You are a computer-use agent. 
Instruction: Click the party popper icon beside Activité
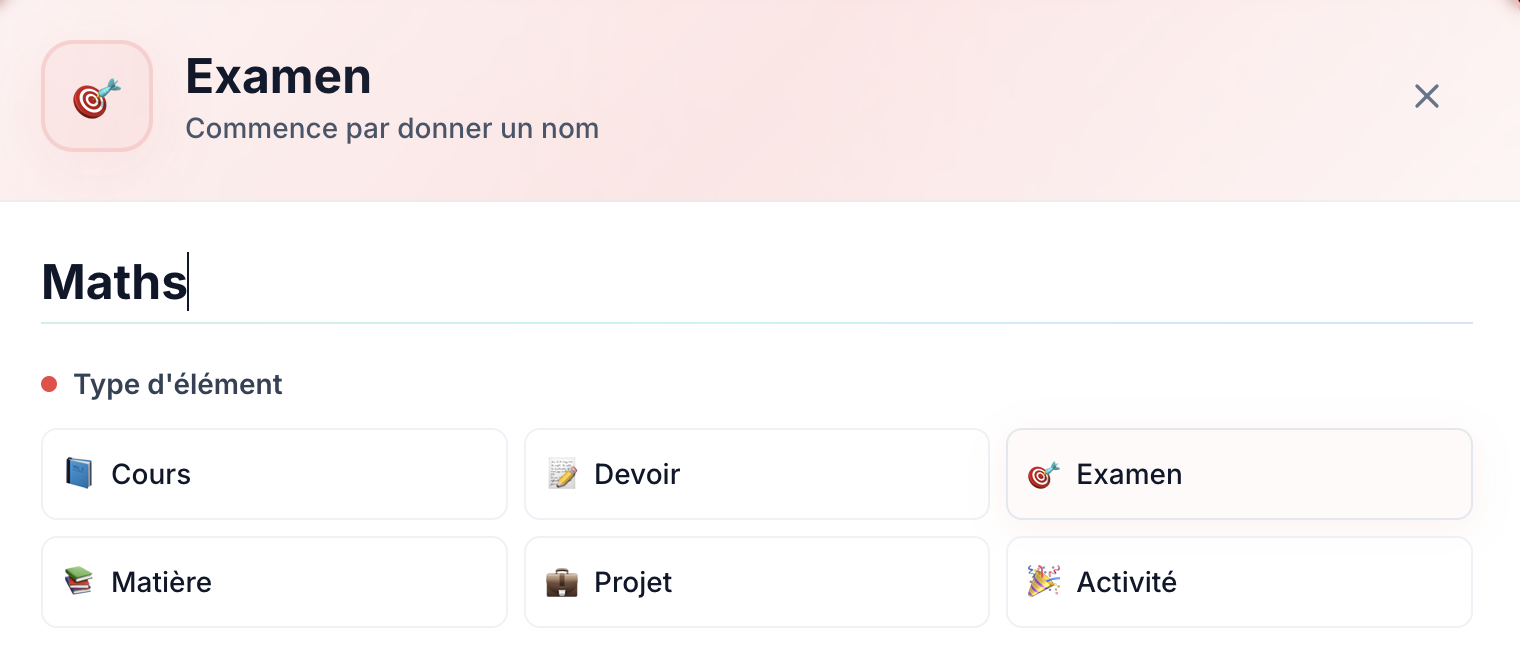(1043, 581)
